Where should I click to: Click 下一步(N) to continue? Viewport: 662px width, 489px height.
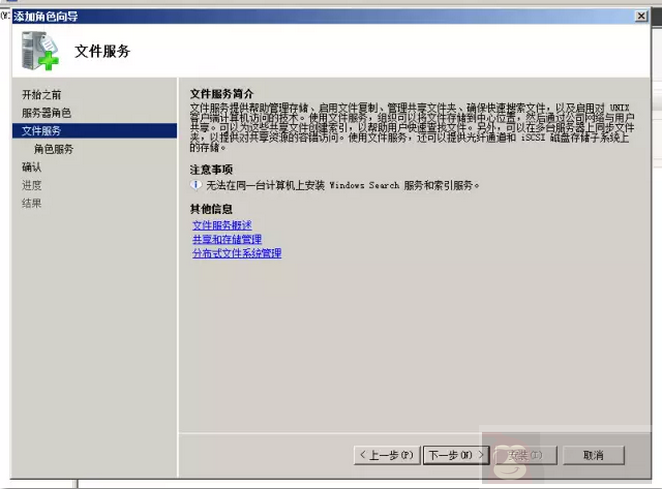tap(456, 455)
